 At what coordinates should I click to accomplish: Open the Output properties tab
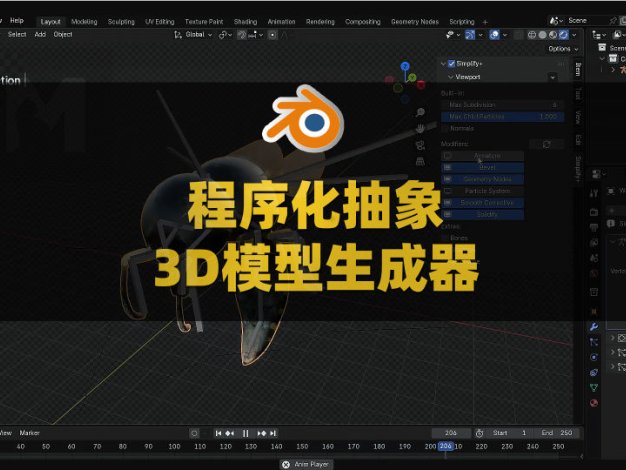pos(594,227)
